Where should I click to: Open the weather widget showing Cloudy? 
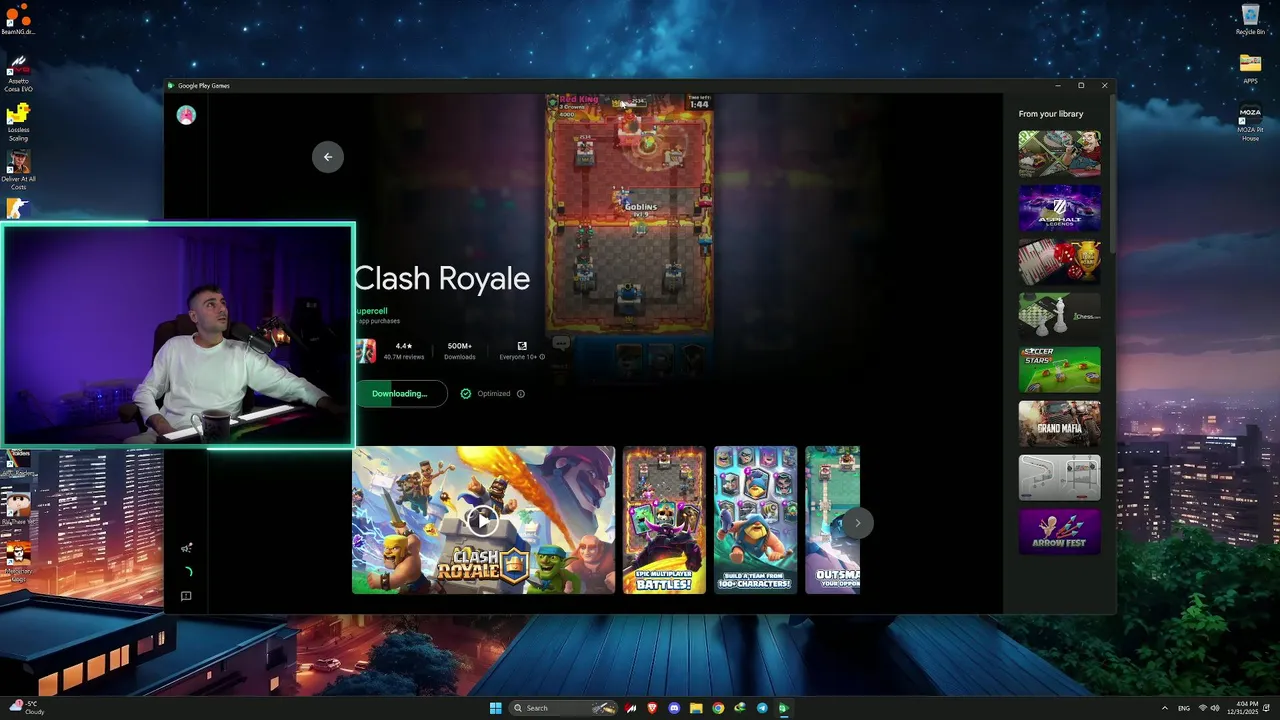[x=26, y=708]
